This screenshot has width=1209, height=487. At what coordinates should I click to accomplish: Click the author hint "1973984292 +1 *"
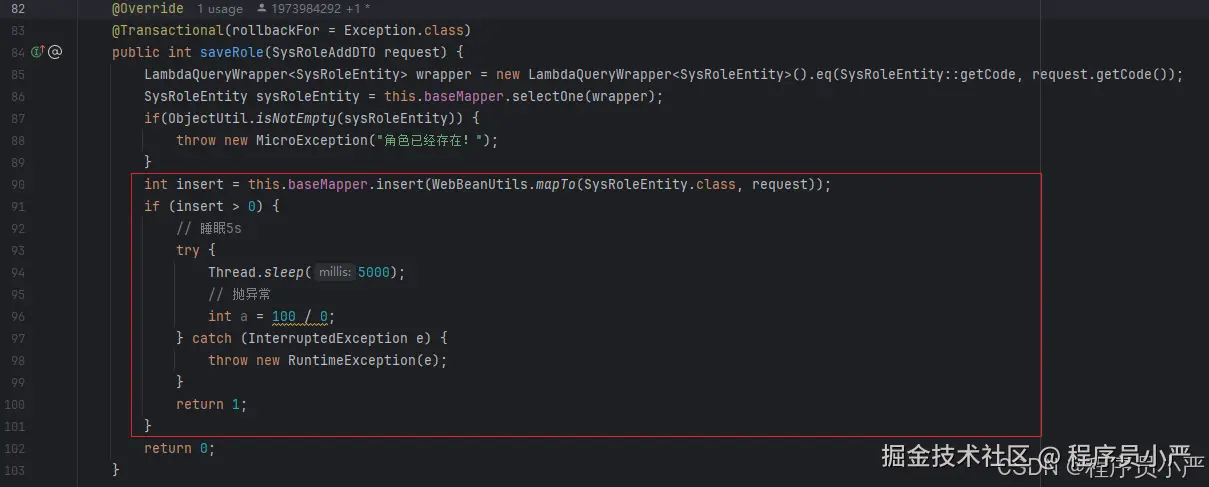[314, 8]
